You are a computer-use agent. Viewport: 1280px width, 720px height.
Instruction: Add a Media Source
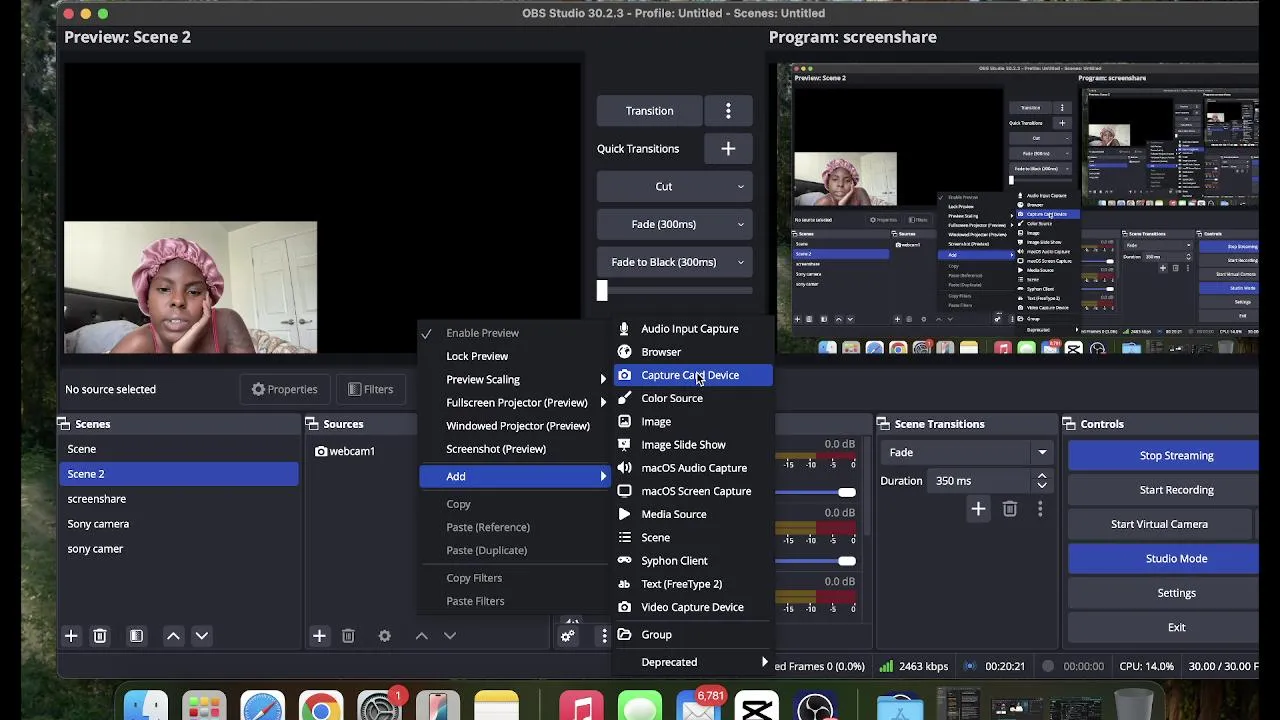click(x=694, y=514)
